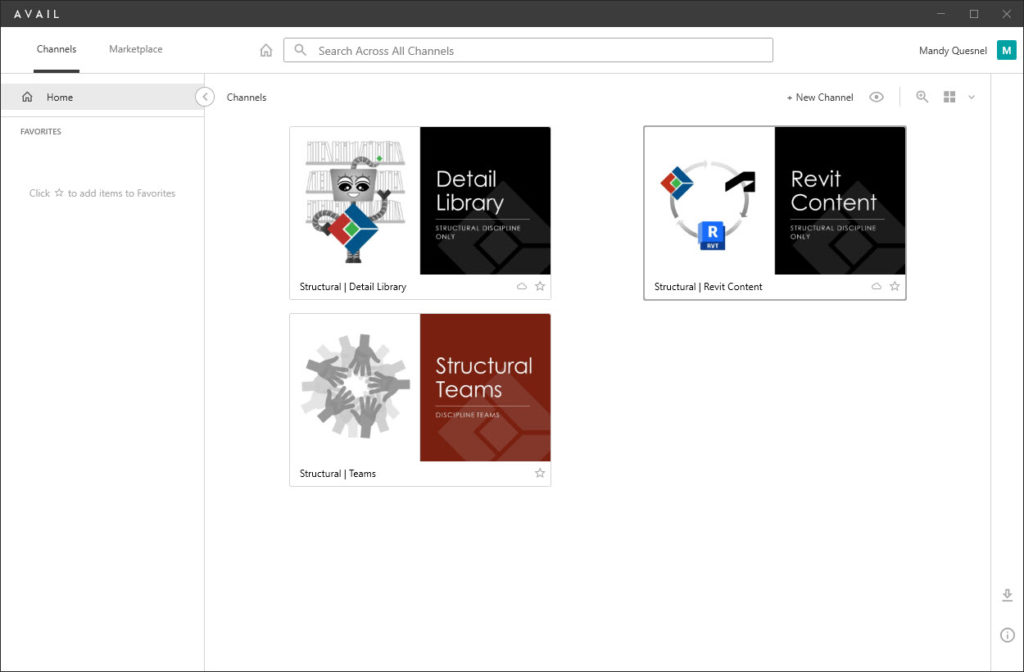Click the magnifier icon inside the search field

point(300,50)
